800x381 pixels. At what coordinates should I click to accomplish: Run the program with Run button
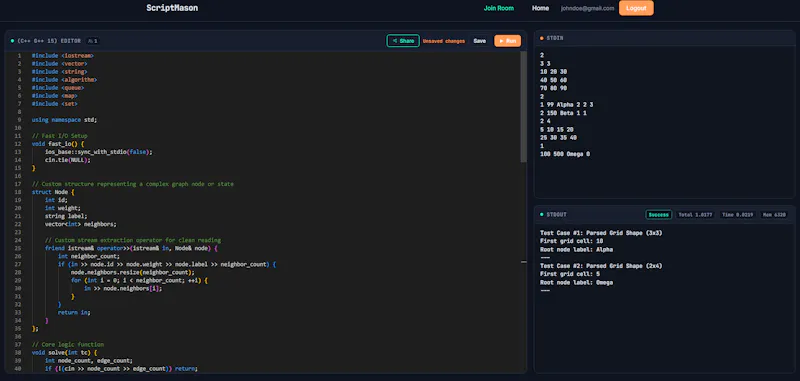(507, 41)
